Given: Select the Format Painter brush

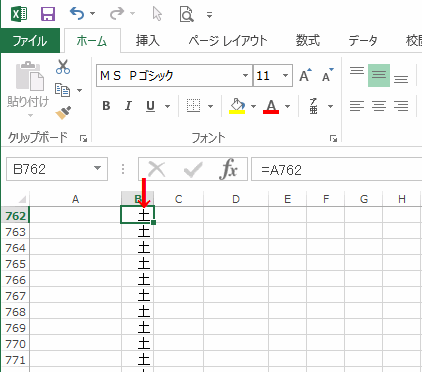Looking at the screenshot, I should coord(63,113).
